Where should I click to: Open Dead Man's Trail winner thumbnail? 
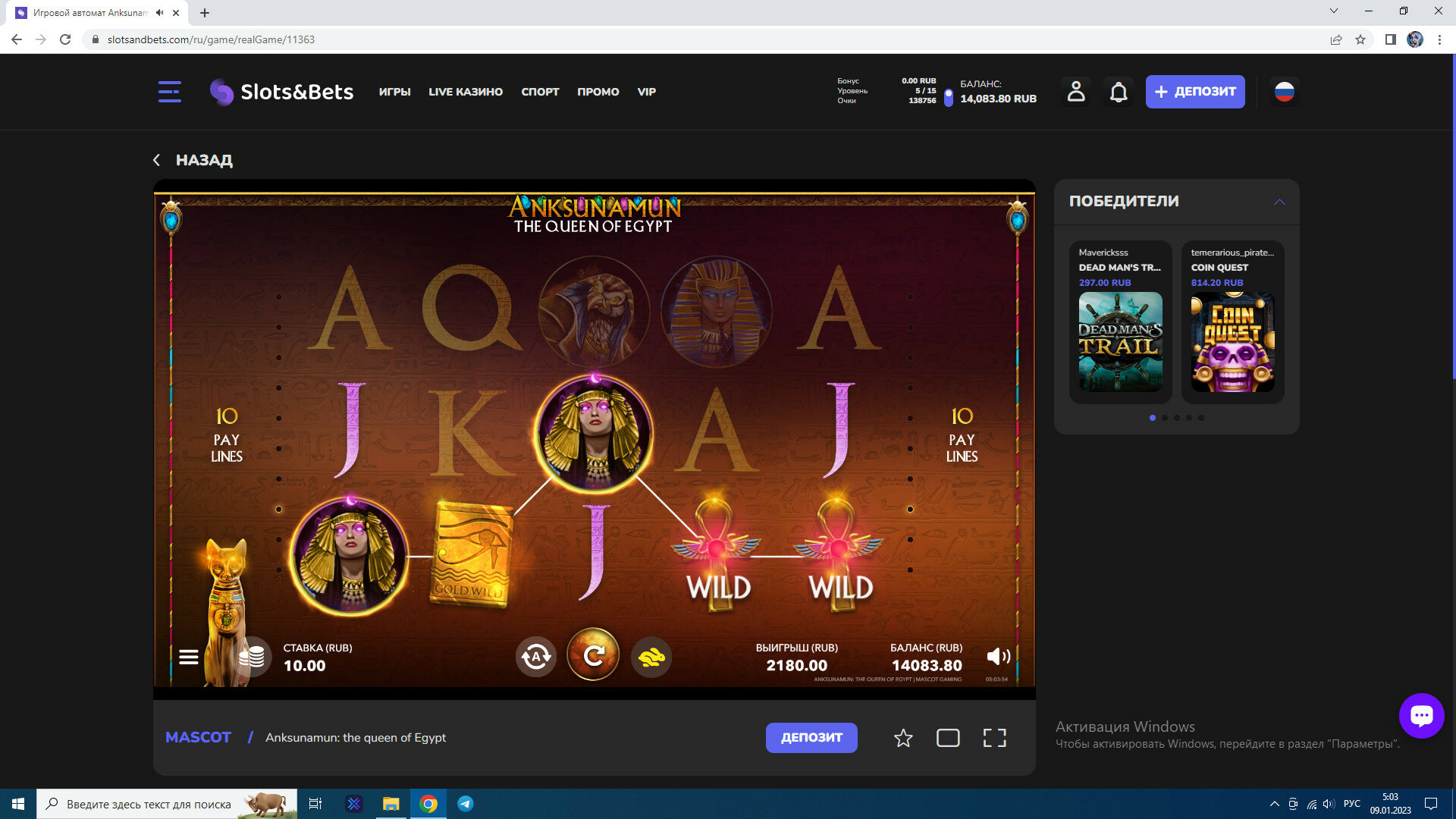click(1120, 342)
